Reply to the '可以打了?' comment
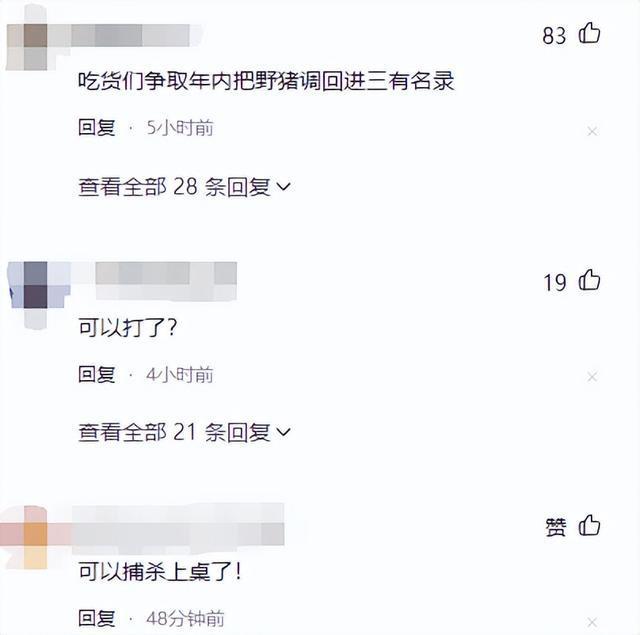This screenshot has height=635, width=640. [x=97, y=374]
